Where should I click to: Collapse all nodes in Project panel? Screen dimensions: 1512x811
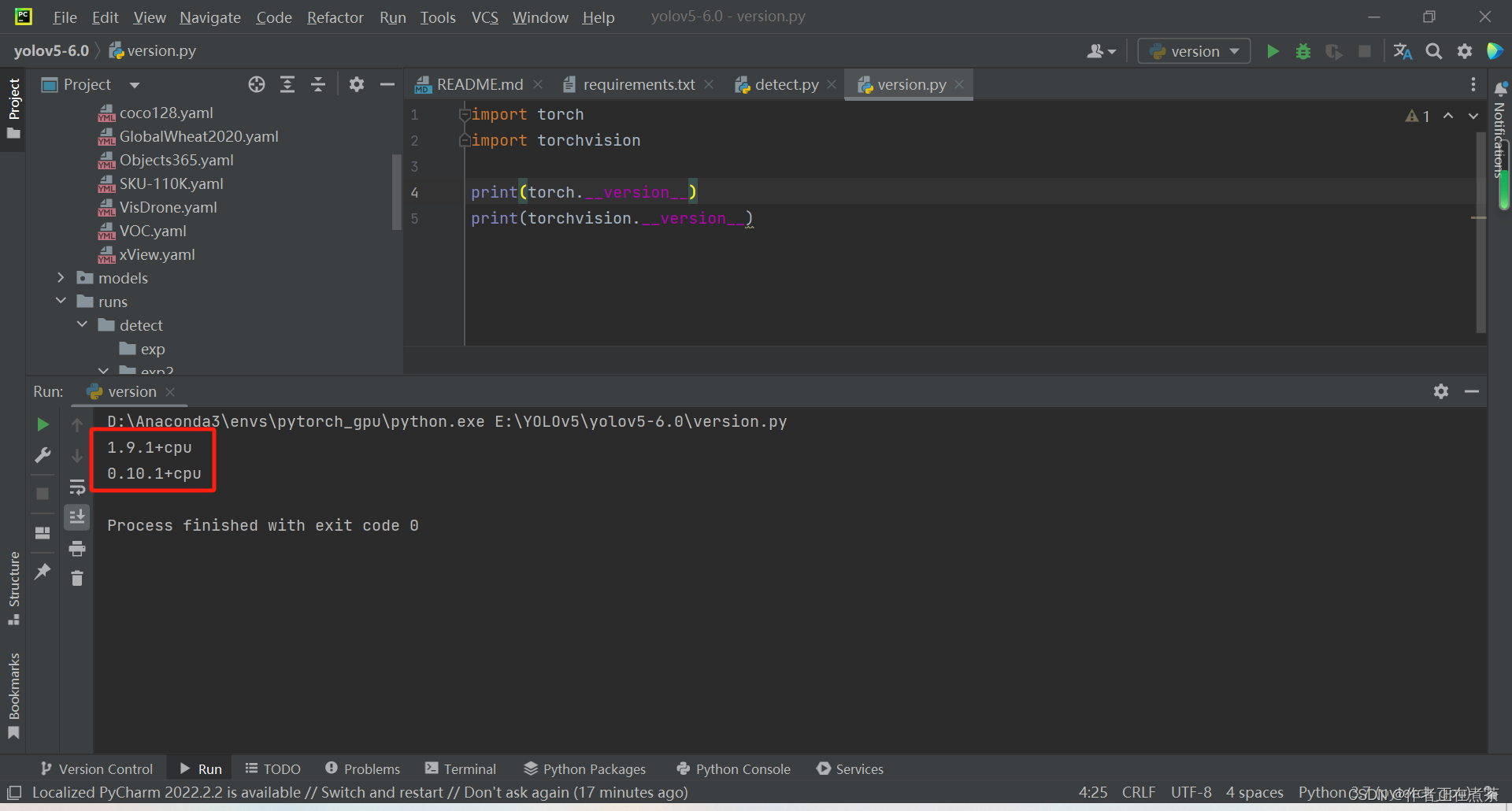click(318, 84)
